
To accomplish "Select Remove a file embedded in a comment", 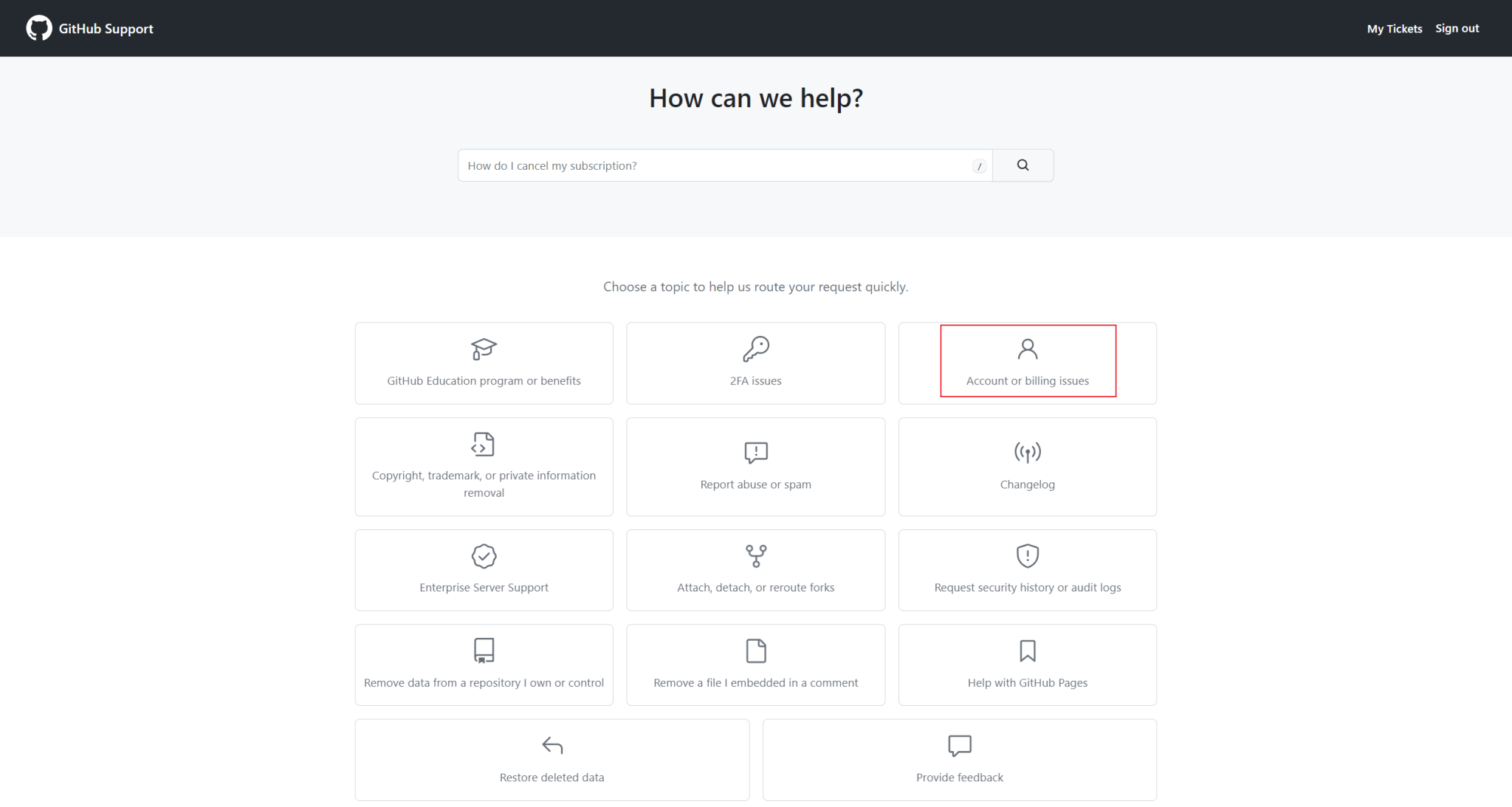I will pyautogui.click(x=755, y=664).
